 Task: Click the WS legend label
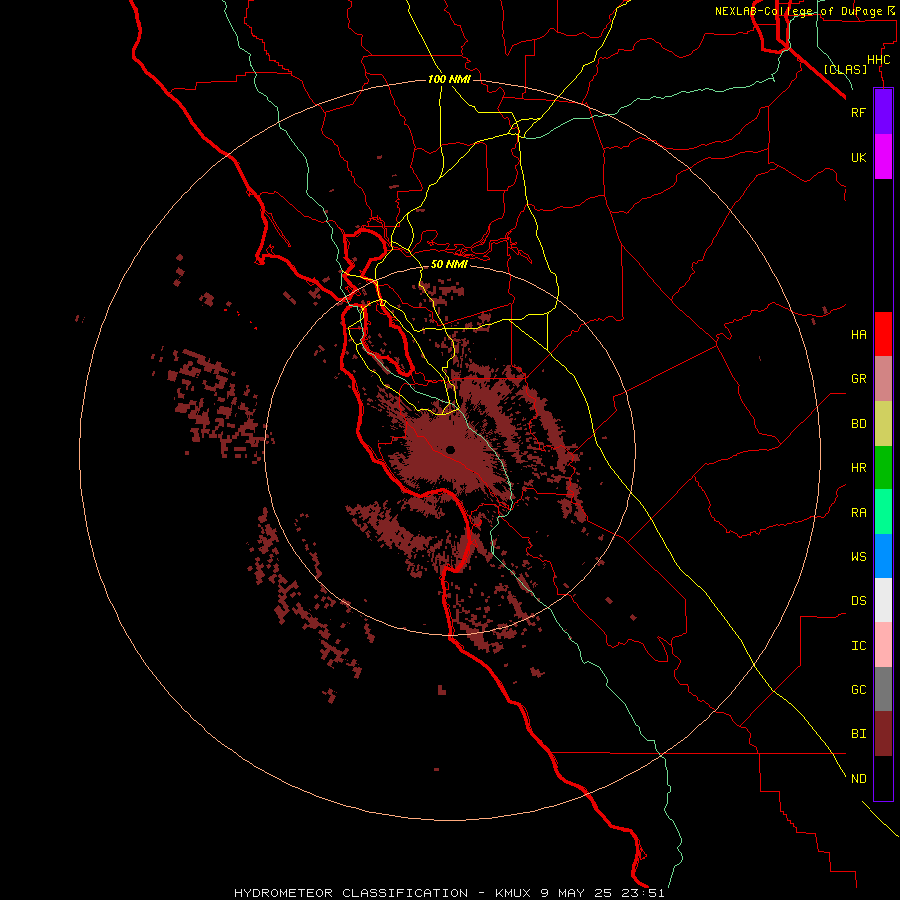tap(858, 557)
